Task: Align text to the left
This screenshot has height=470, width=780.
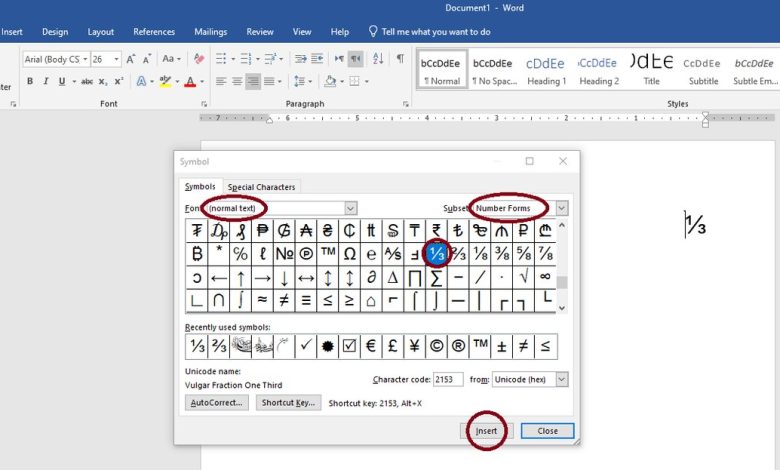Action: pos(221,81)
